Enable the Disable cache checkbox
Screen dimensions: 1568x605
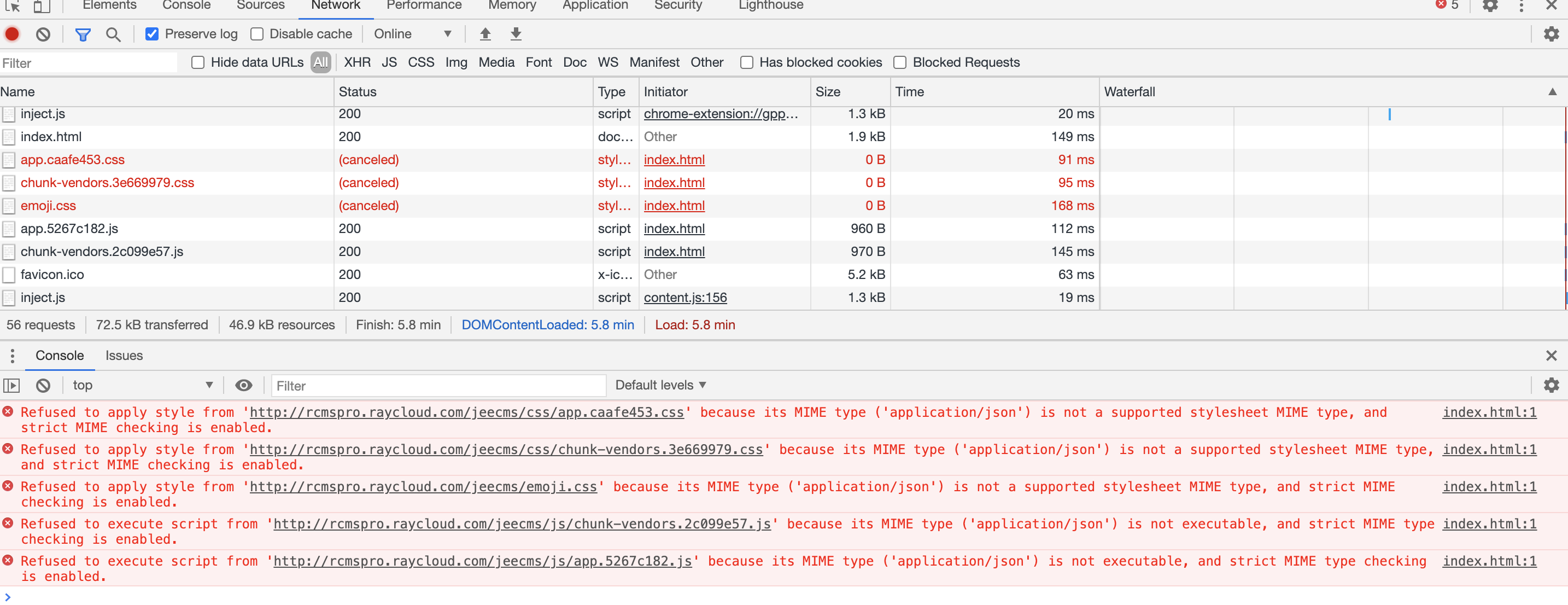pyautogui.click(x=257, y=34)
